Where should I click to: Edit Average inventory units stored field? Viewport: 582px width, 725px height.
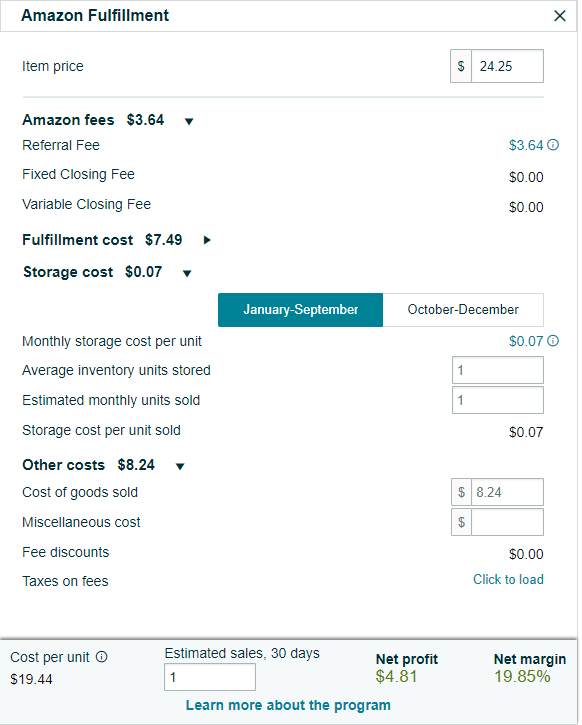tap(498, 370)
